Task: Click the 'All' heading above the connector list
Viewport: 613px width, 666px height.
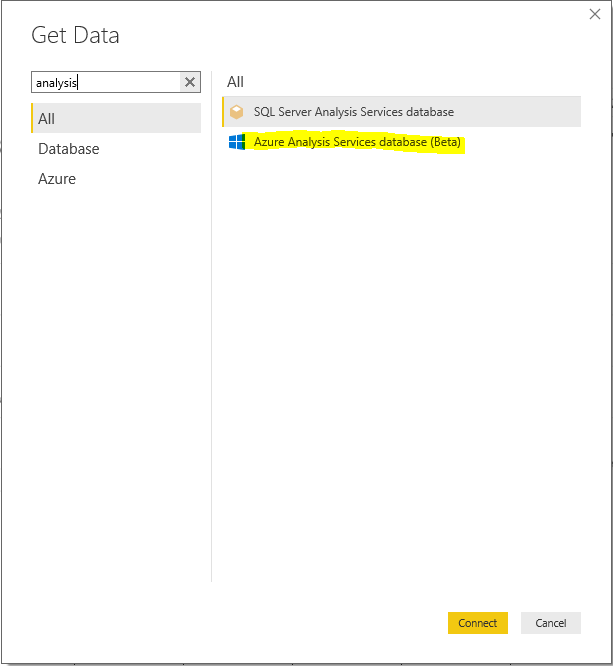Action: pyautogui.click(x=235, y=82)
